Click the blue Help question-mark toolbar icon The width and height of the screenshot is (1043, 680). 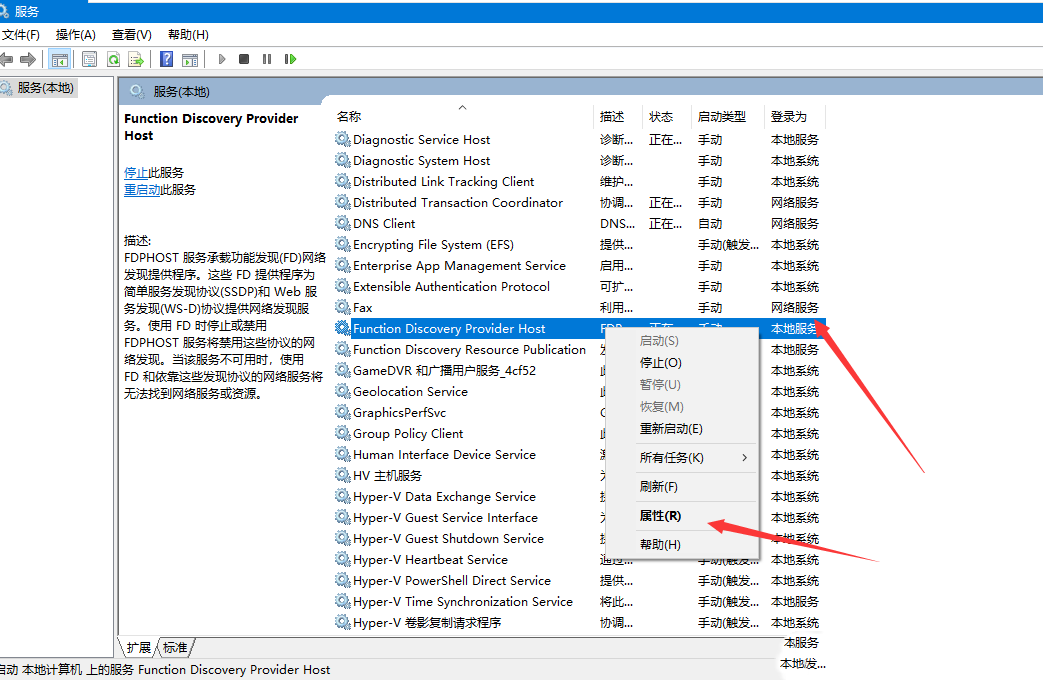pos(167,59)
